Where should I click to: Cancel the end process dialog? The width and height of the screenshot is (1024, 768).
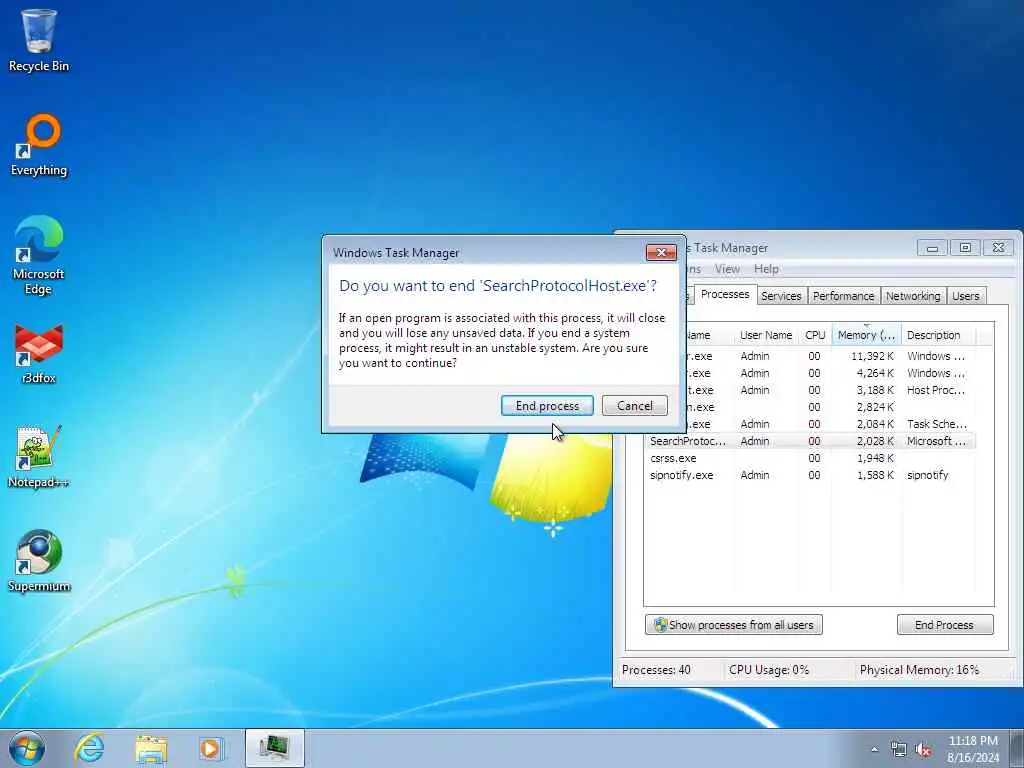(x=635, y=406)
